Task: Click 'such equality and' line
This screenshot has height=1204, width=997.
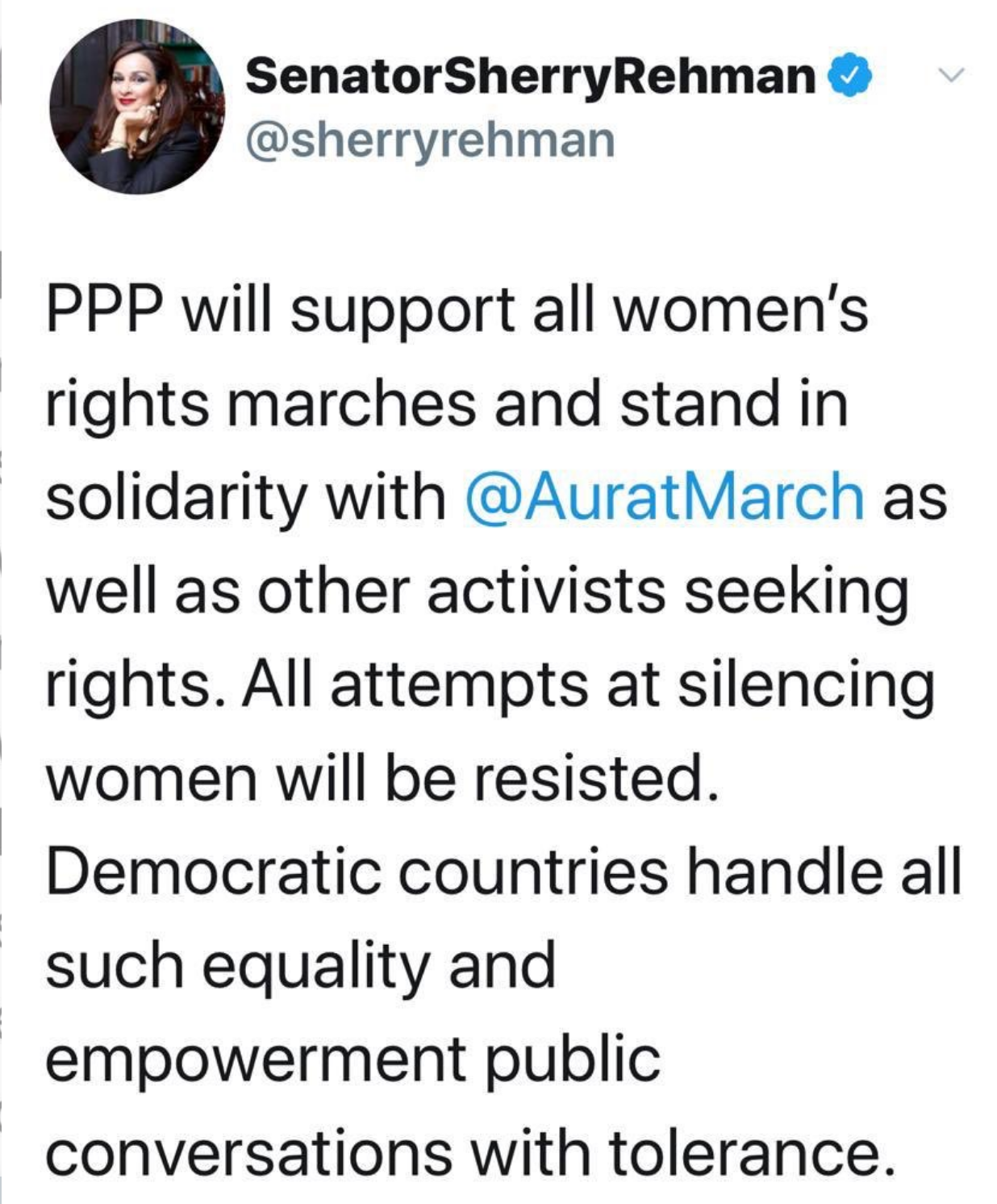Action: 300,965
